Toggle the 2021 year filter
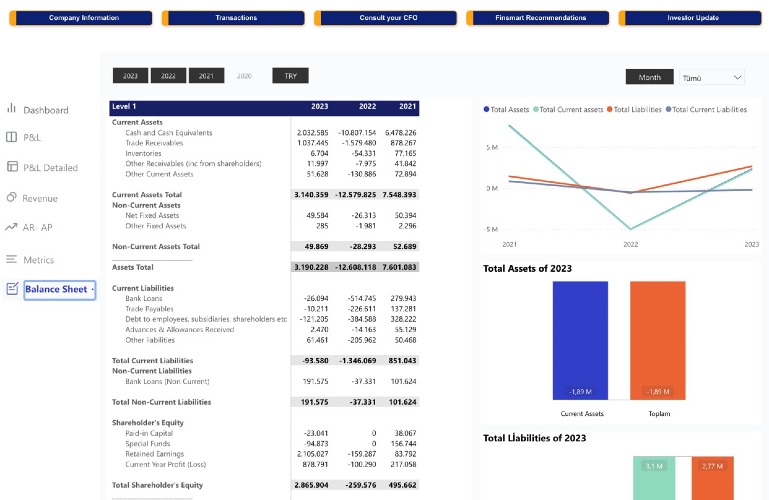 coord(206,75)
